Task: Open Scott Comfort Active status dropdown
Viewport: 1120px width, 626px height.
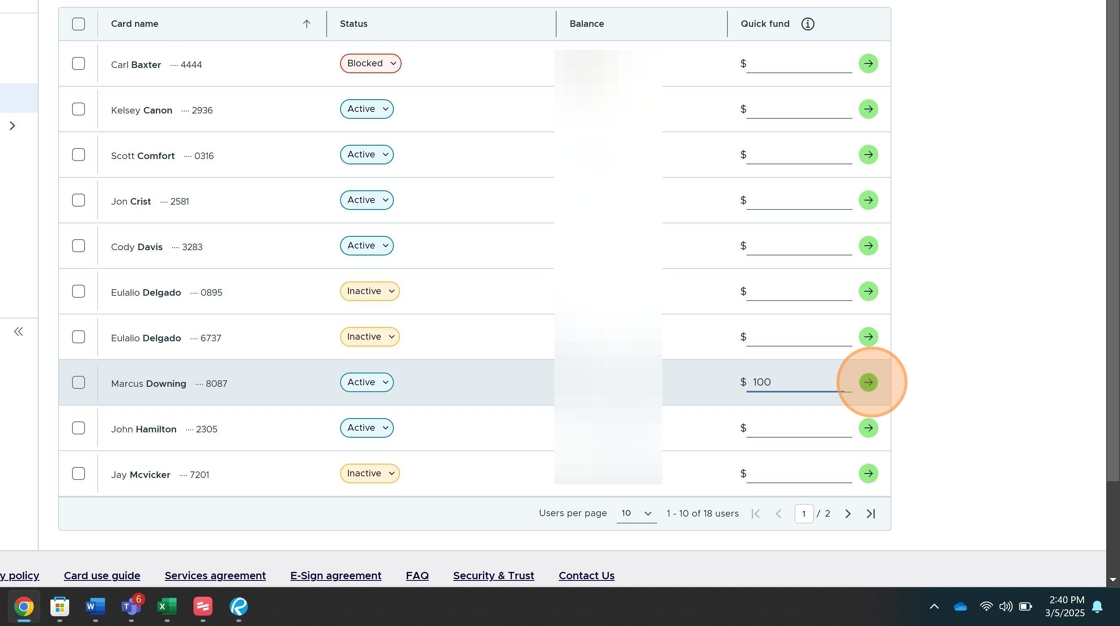Action: (366, 154)
